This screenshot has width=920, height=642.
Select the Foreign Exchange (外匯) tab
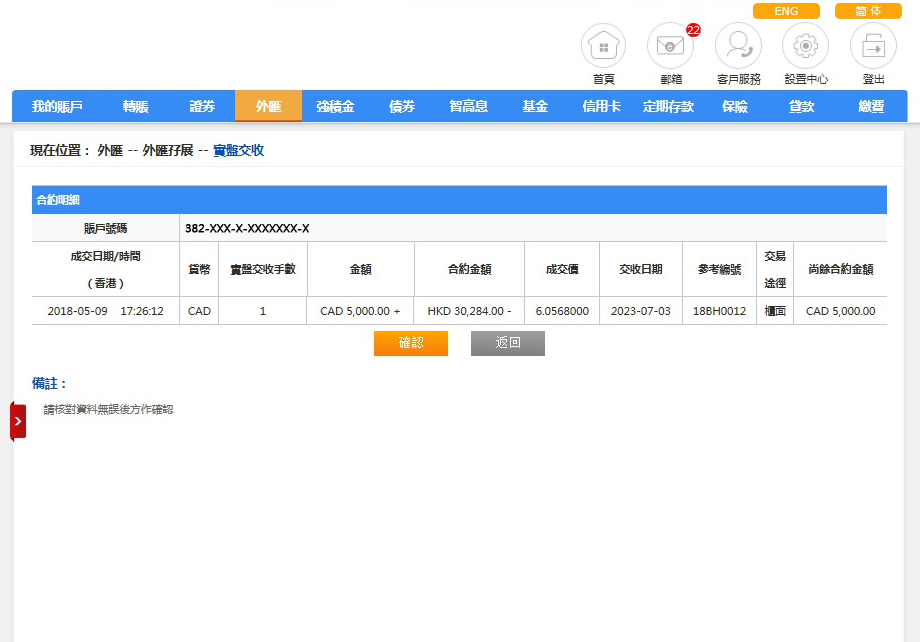(x=268, y=106)
